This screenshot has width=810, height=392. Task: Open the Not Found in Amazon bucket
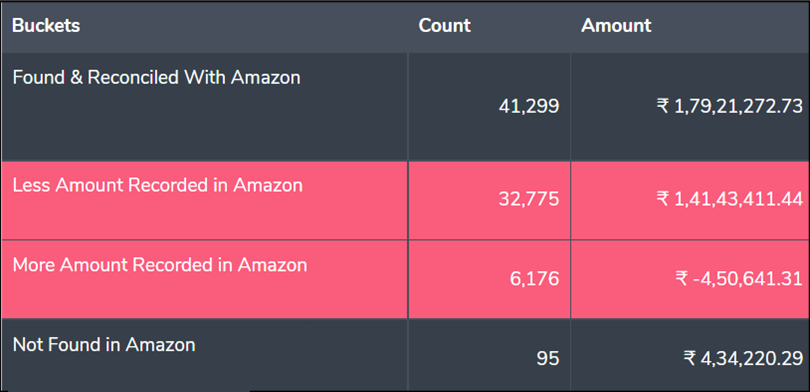coord(104,344)
